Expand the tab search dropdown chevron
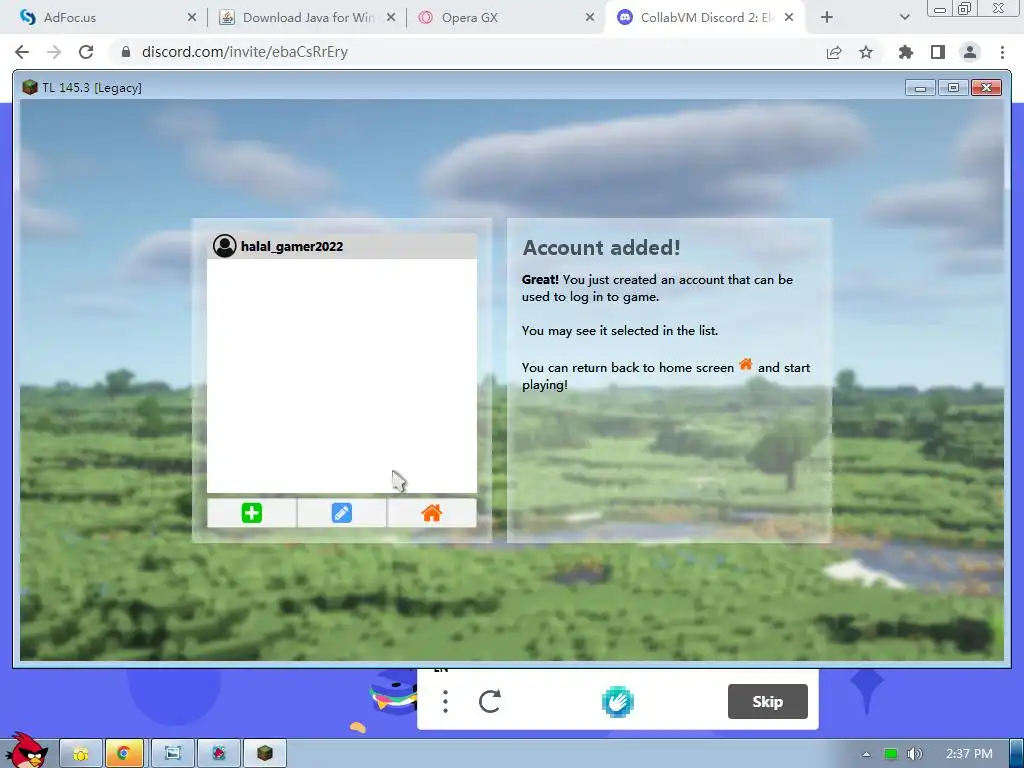Image resolution: width=1024 pixels, height=768 pixels. point(904,18)
